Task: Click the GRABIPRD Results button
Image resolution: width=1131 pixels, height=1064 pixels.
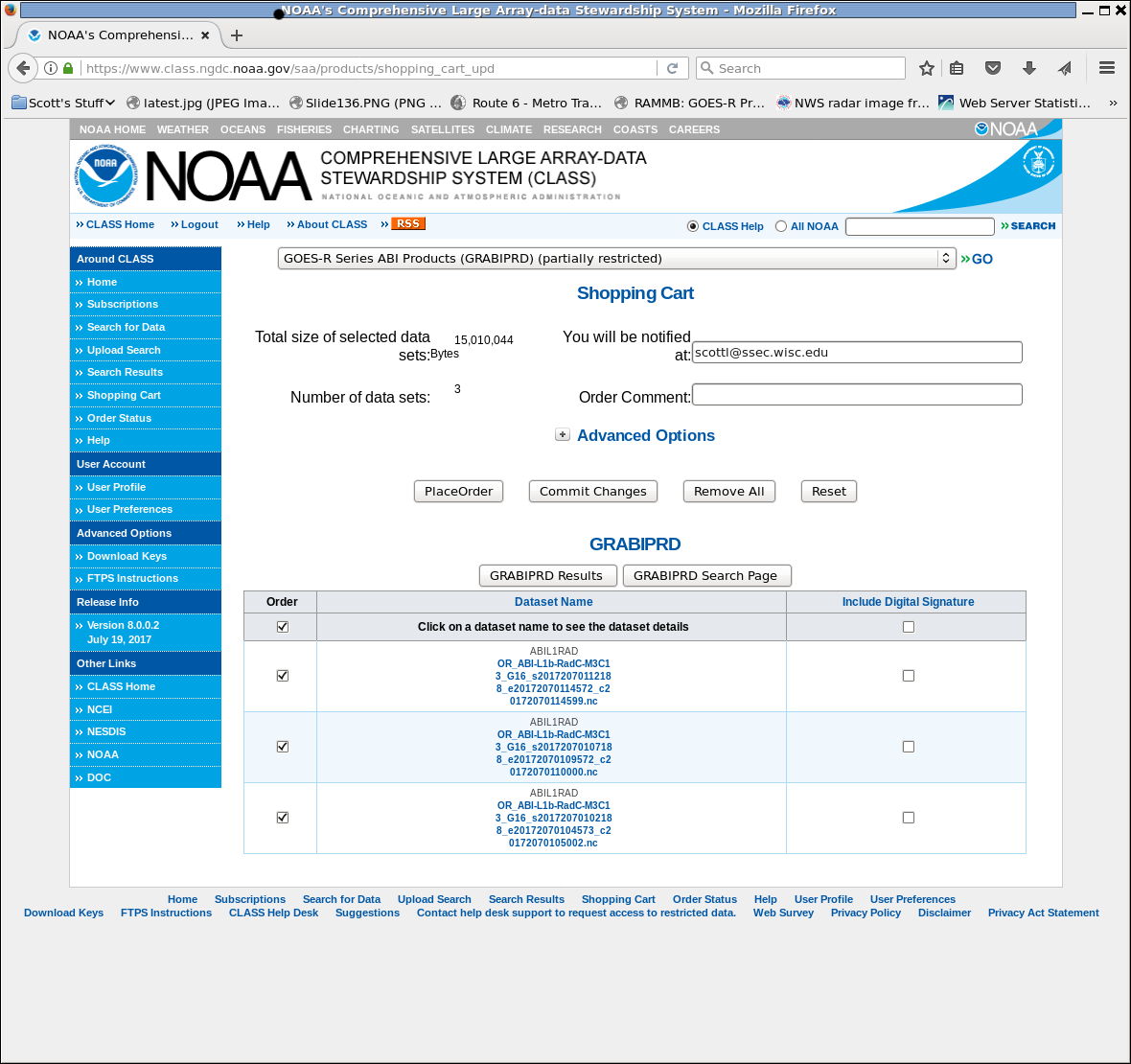Action: point(548,576)
